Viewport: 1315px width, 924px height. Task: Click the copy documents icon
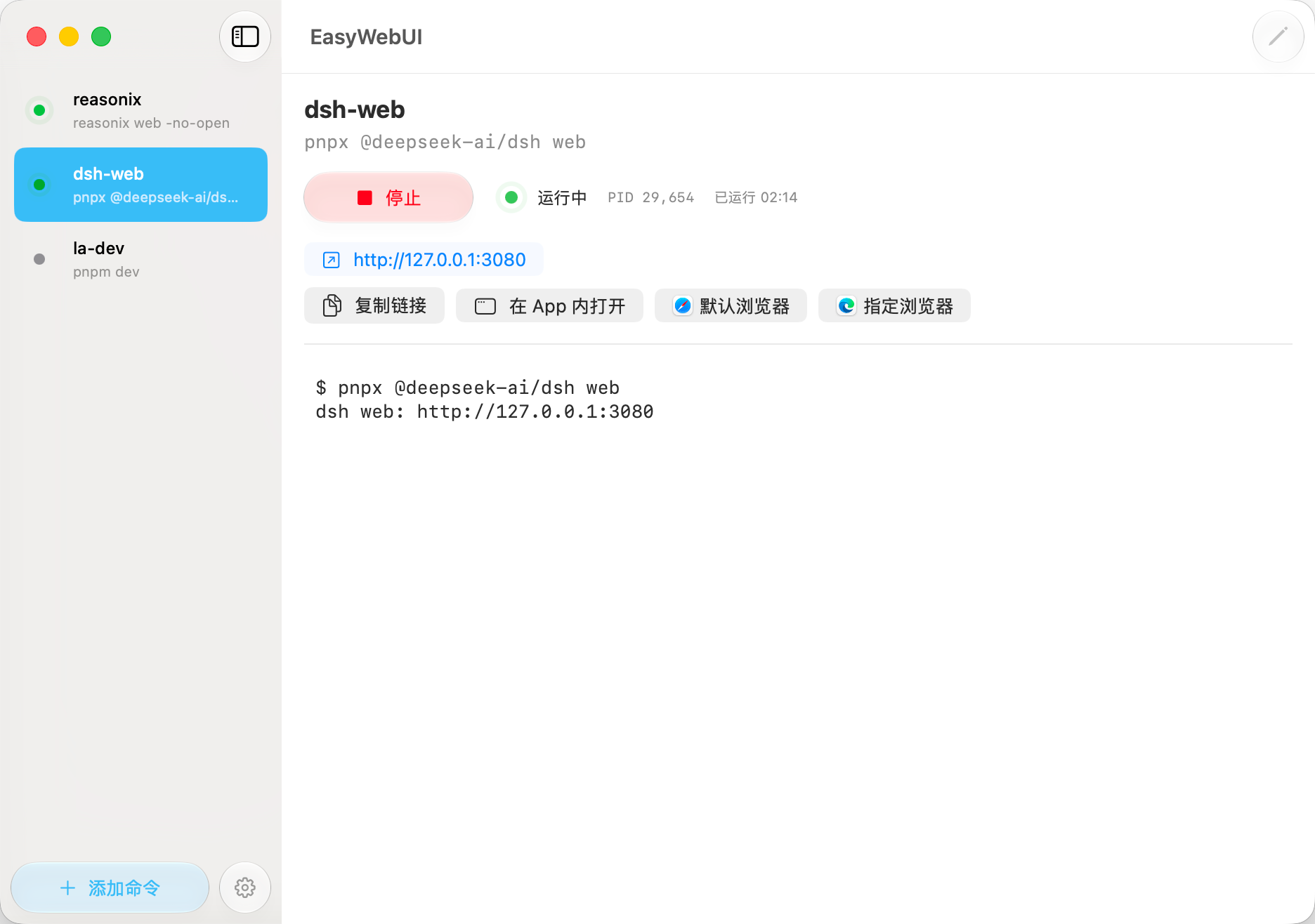tap(332, 305)
